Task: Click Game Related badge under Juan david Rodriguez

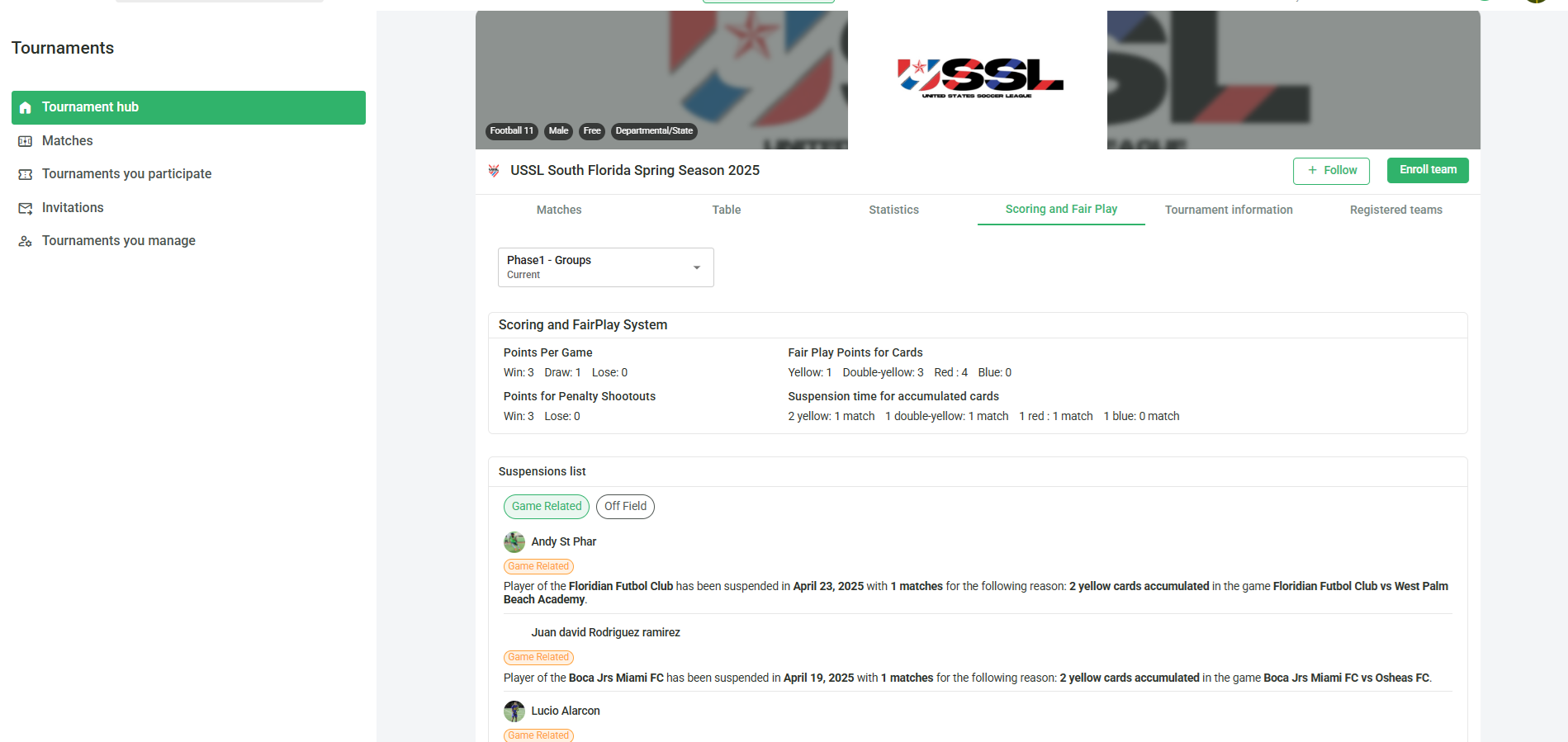Action: point(538,658)
